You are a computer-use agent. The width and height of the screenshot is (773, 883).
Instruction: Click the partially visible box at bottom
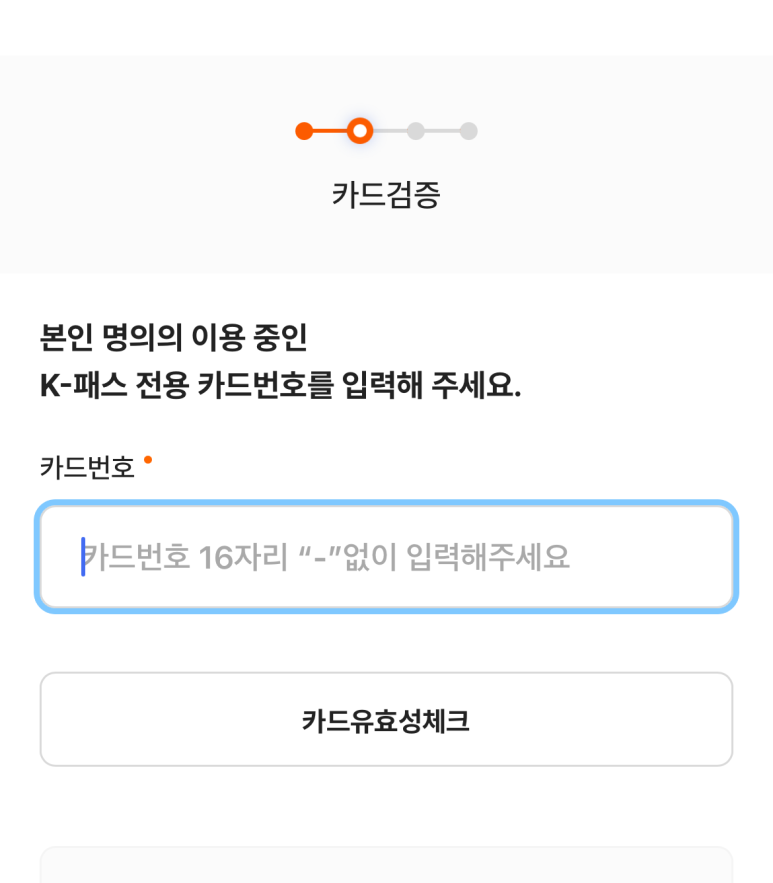[386, 866]
